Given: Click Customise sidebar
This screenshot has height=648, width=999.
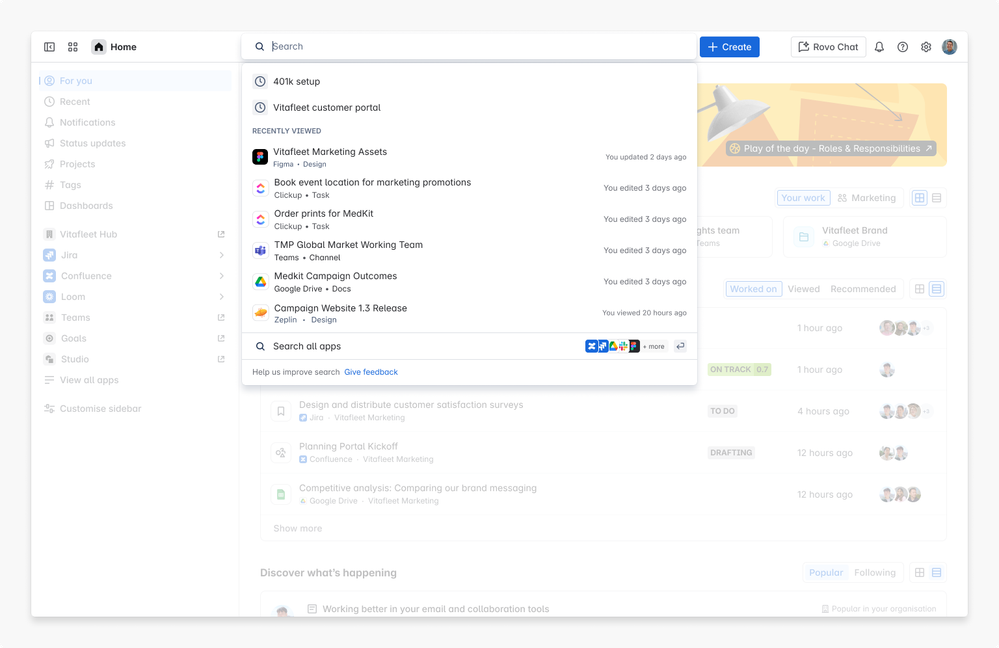Looking at the screenshot, I should (x=134, y=409).
